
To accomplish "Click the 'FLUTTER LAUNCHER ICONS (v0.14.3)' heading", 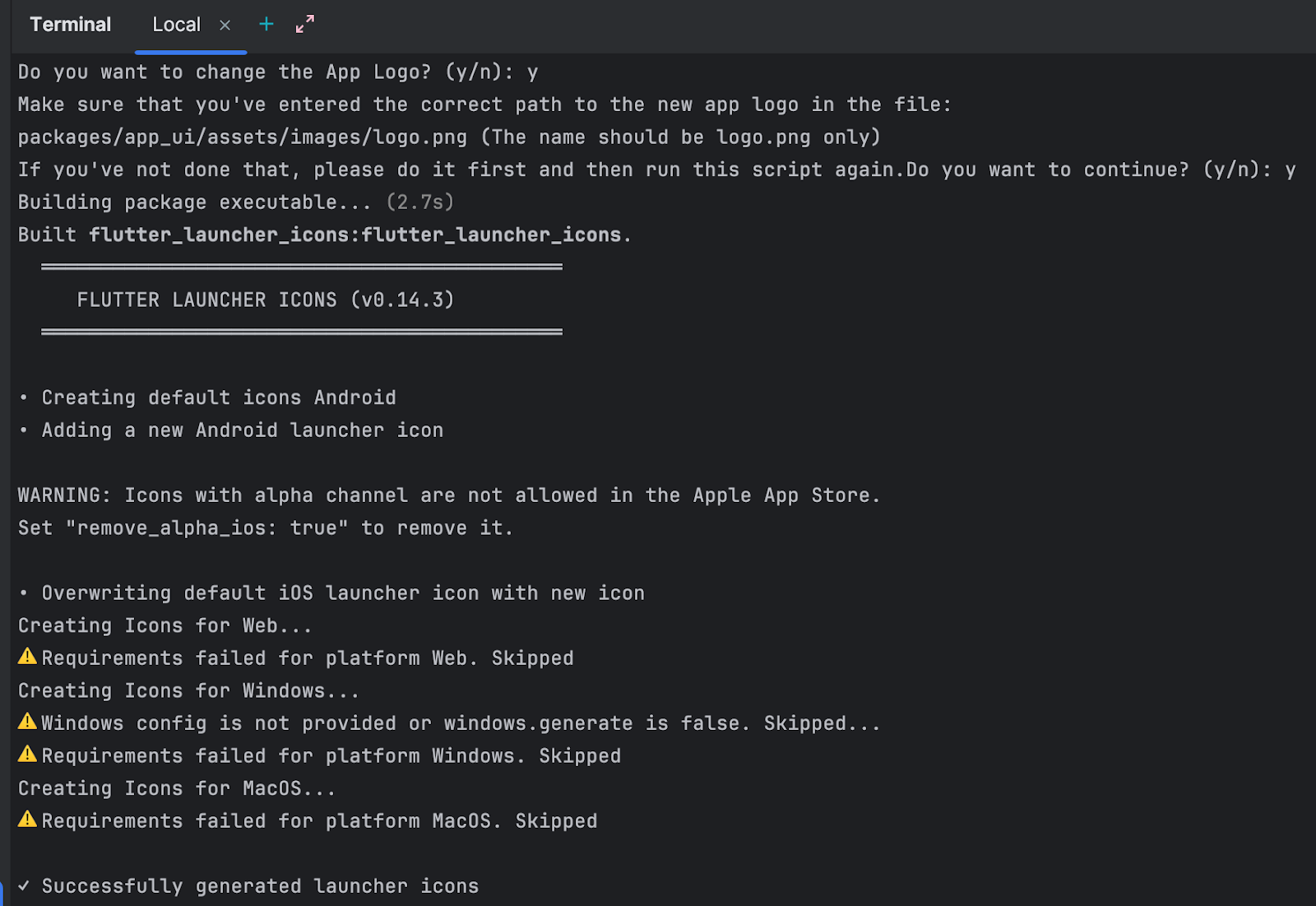I will tap(266, 300).
